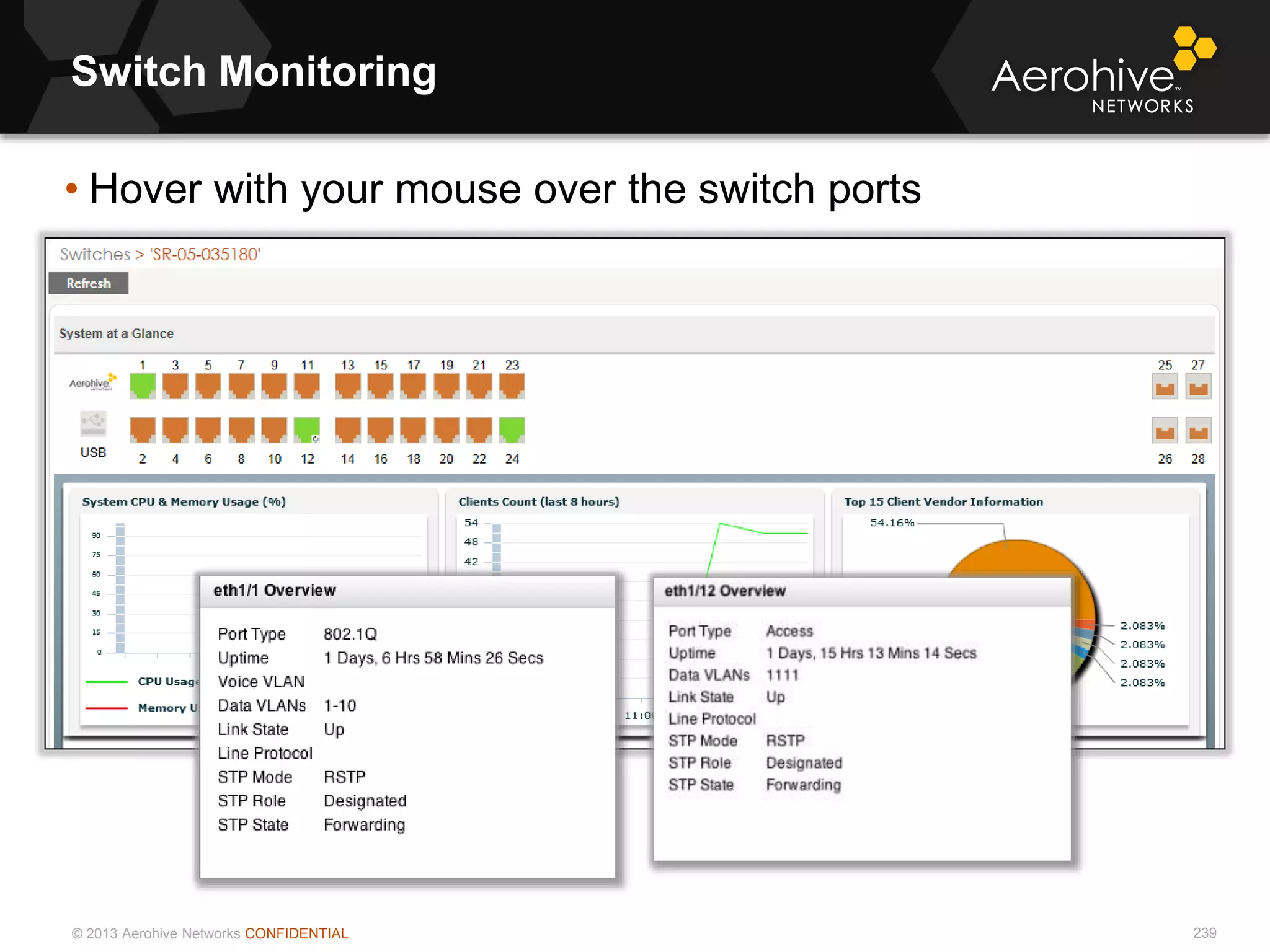Click the Data VLANs 1111 value

[x=782, y=675]
